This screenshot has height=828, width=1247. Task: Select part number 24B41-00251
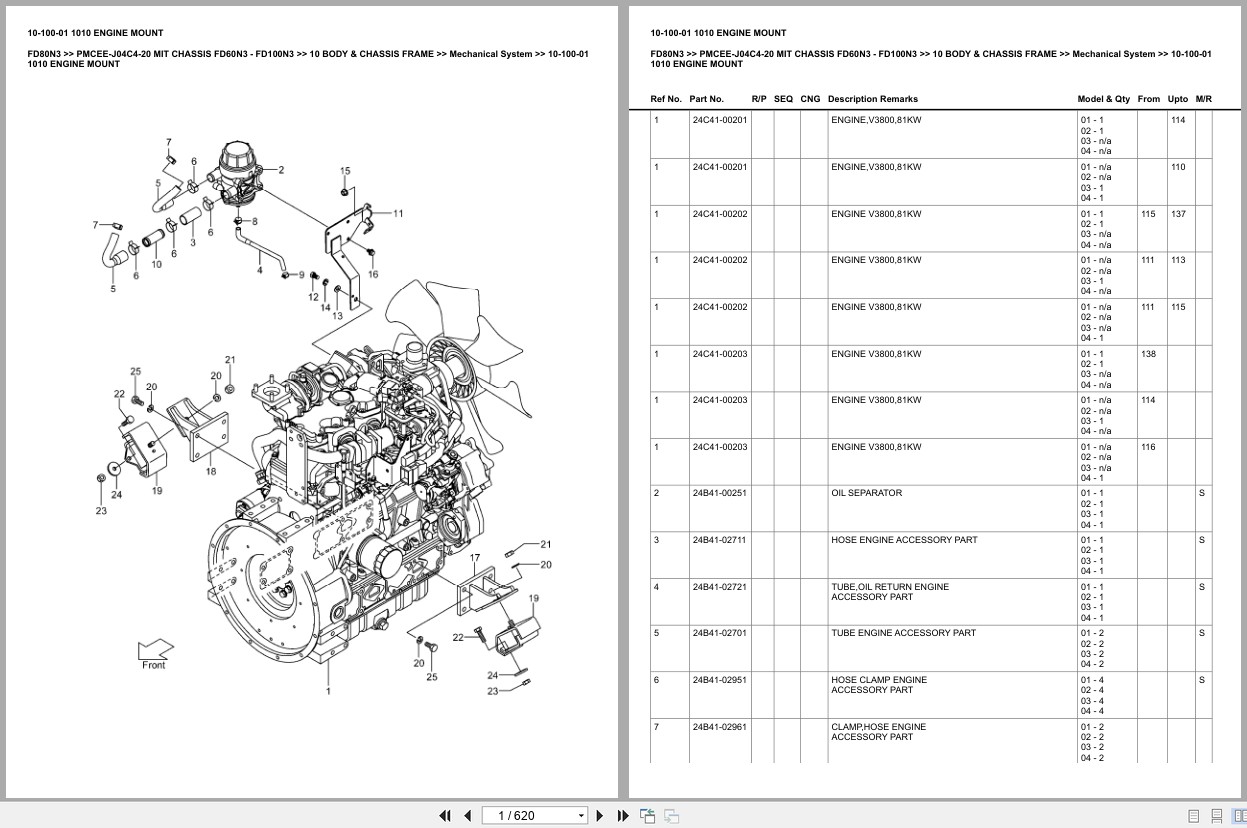click(719, 493)
